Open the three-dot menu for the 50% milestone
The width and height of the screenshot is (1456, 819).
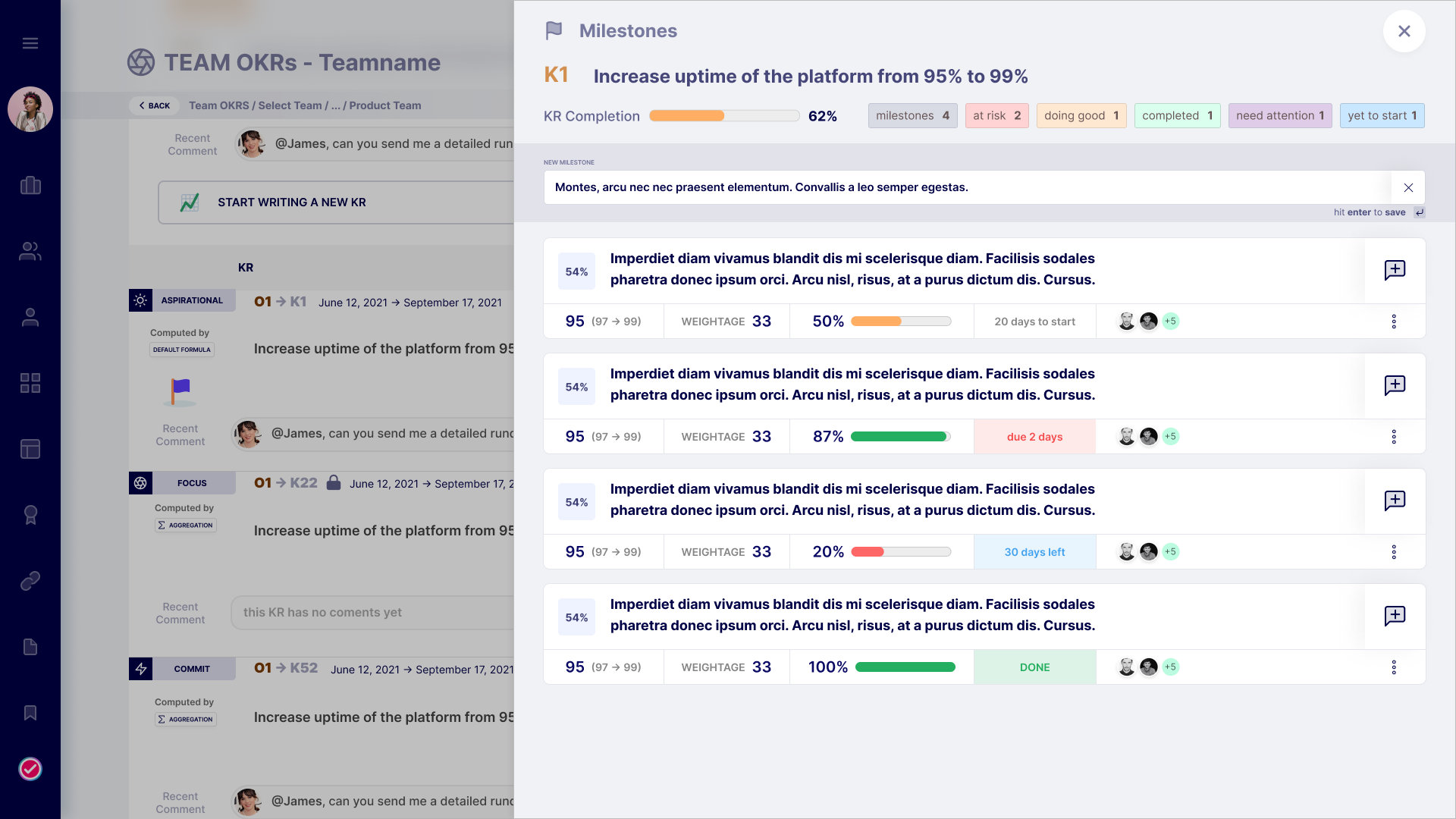pyautogui.click(x=1394, y=322)
